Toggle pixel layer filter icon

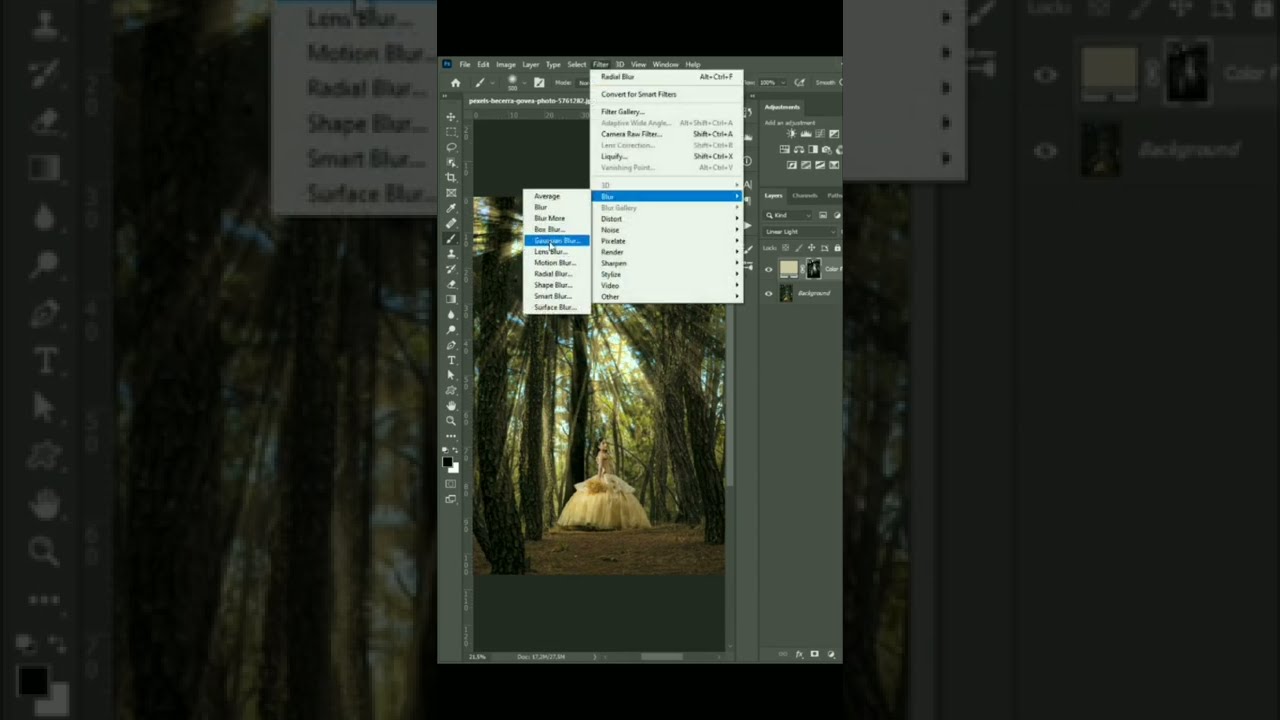pos(823,215)
